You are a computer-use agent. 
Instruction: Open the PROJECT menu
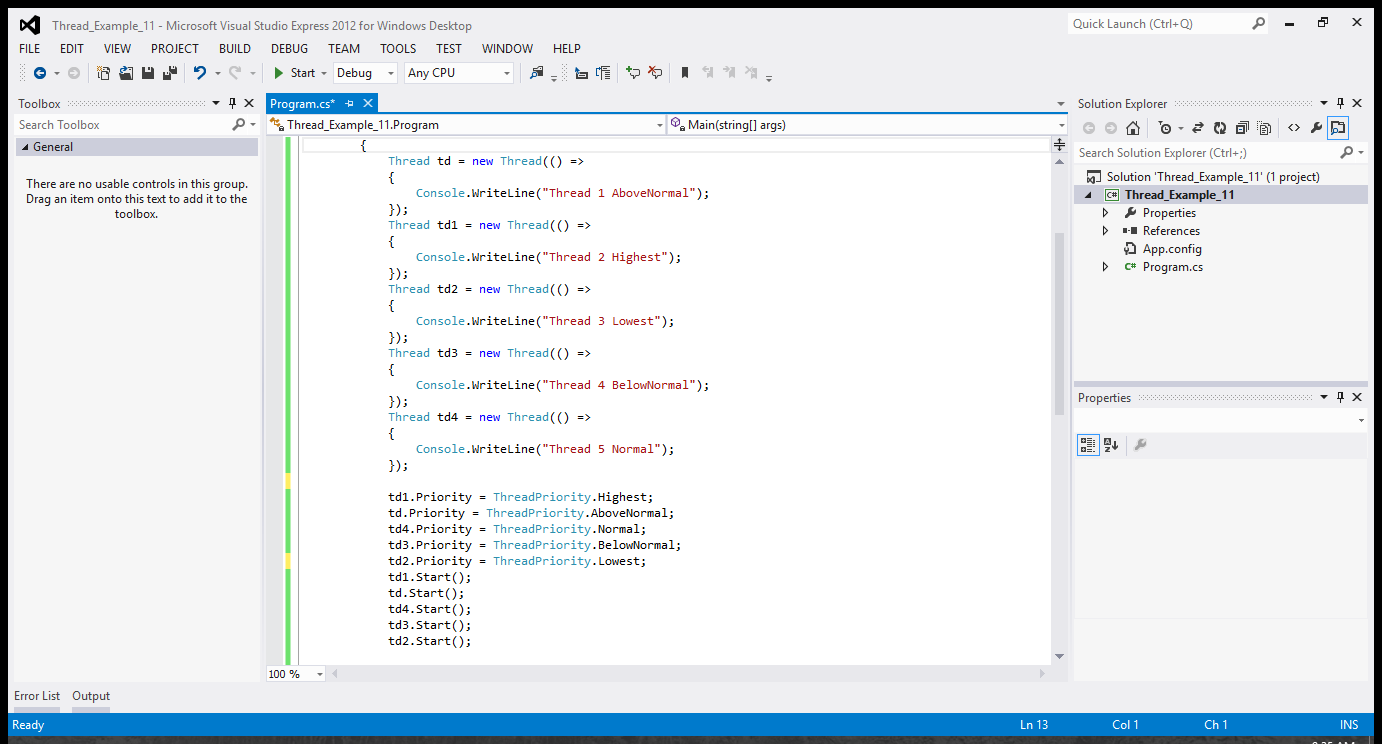pyautogui.click(x=175, y=48)
